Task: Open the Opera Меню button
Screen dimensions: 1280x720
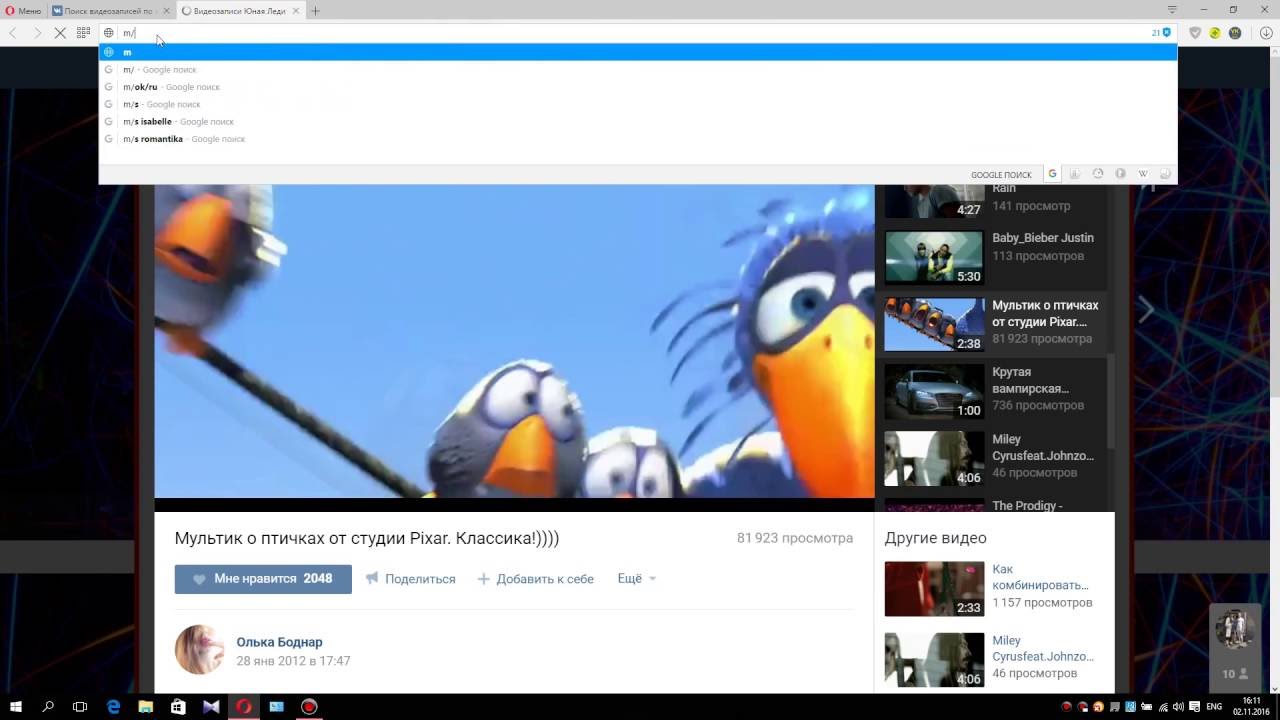Action: coord(23,10)
